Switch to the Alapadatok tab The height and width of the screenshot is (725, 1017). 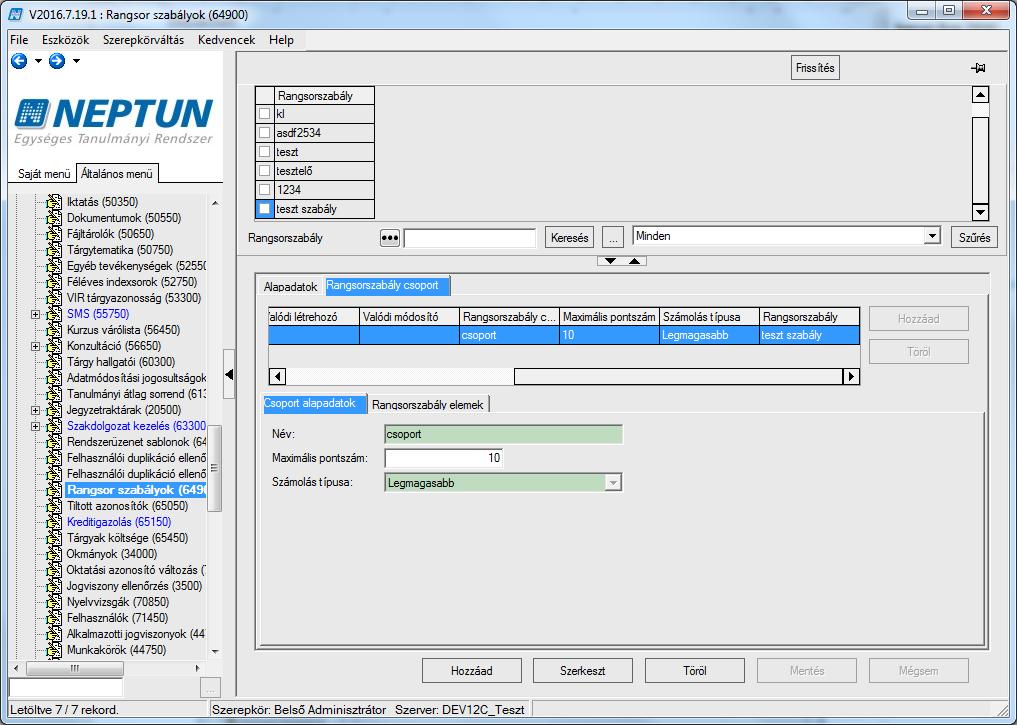point(290,286)
